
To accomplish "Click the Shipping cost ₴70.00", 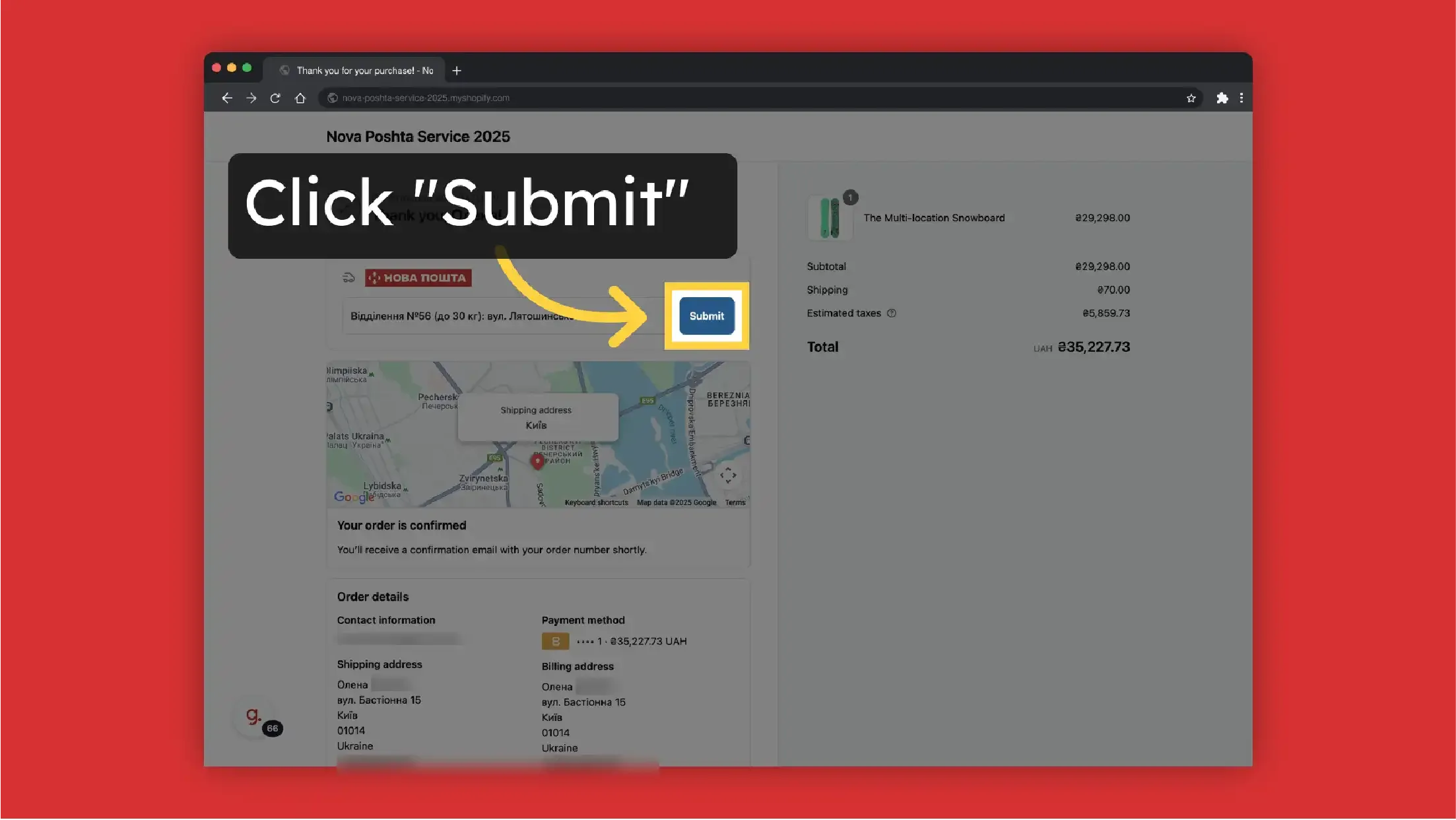I will pyautogui.click(x=1113, y=290).
